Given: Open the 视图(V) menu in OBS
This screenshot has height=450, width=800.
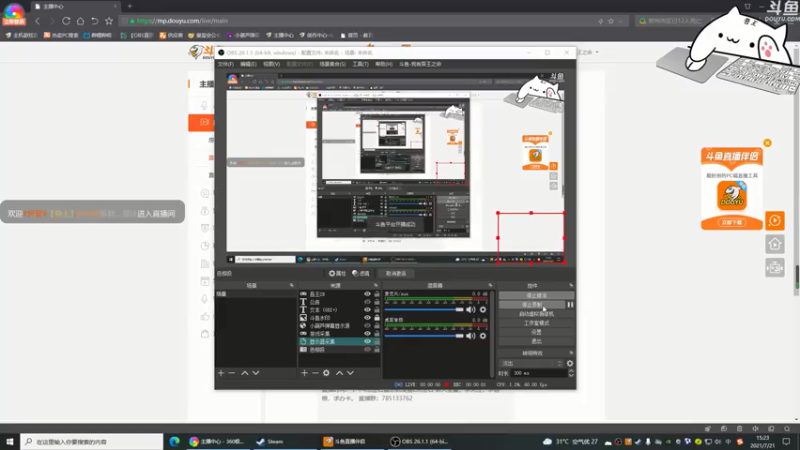Looking at the screenshot, I should (x=271, y=64).
